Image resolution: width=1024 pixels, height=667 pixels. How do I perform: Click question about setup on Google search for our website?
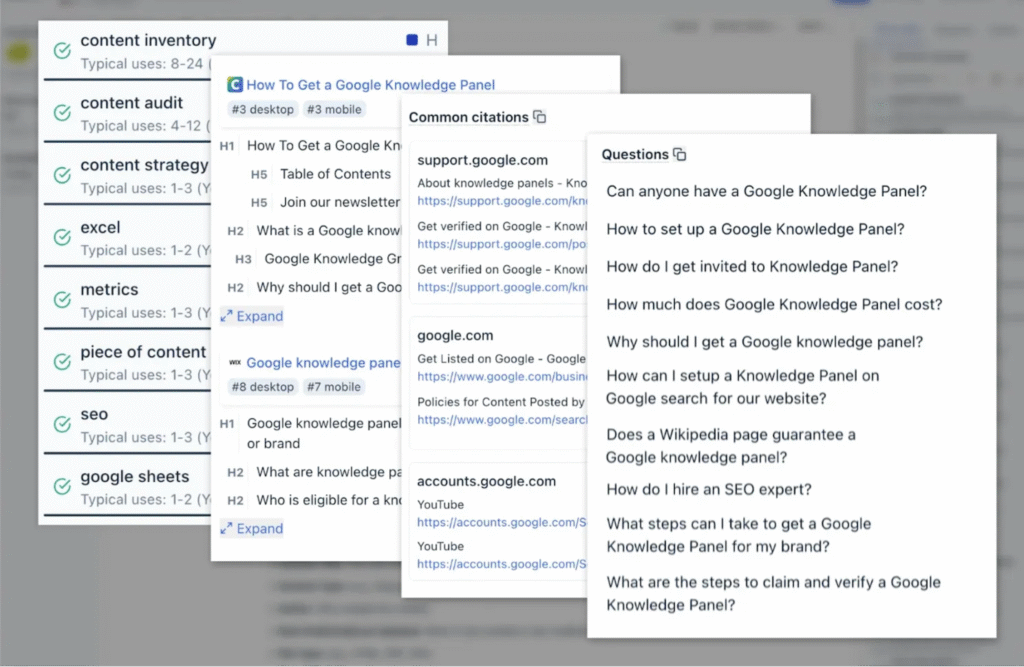[743, 387]
